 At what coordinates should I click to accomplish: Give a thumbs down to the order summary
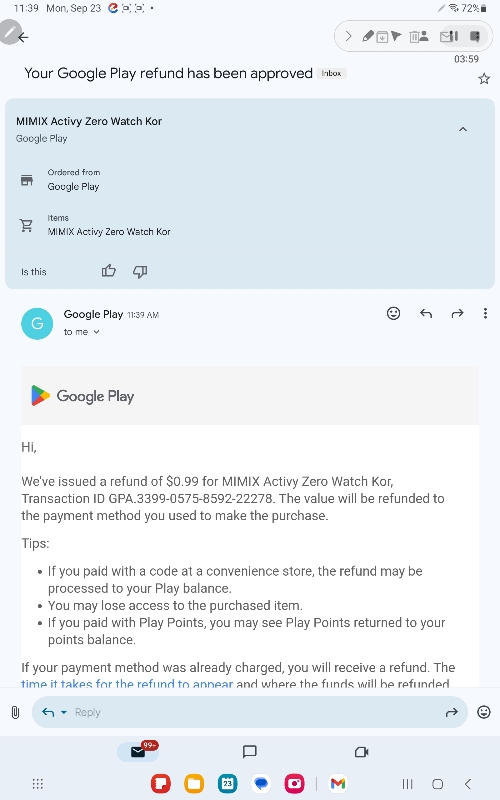[140, 271]
